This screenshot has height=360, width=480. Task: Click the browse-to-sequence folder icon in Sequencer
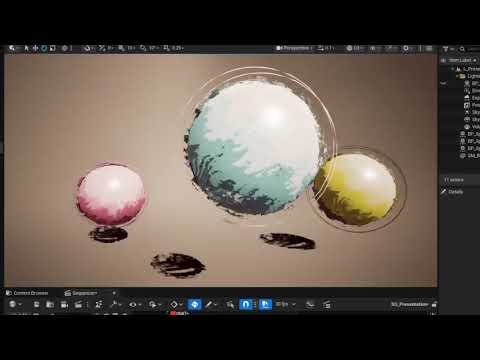(x=50, y=304)
